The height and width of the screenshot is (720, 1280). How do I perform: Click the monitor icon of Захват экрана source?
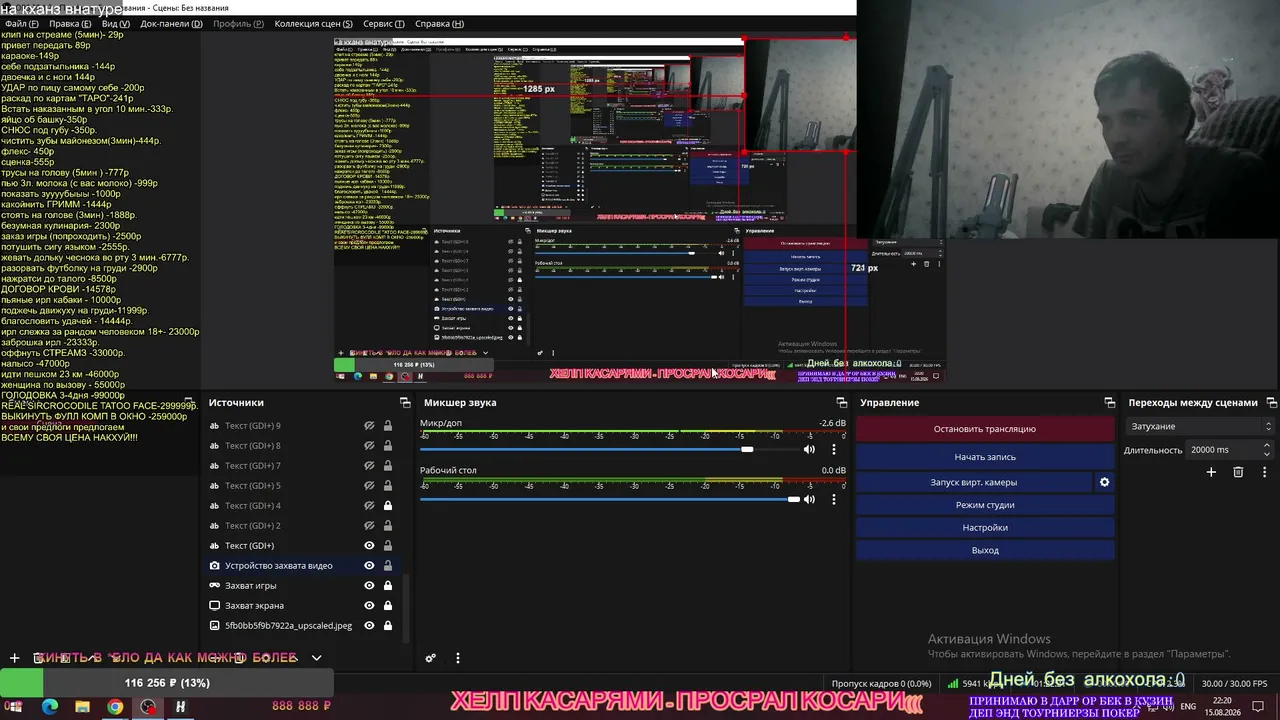pos(214,606)
